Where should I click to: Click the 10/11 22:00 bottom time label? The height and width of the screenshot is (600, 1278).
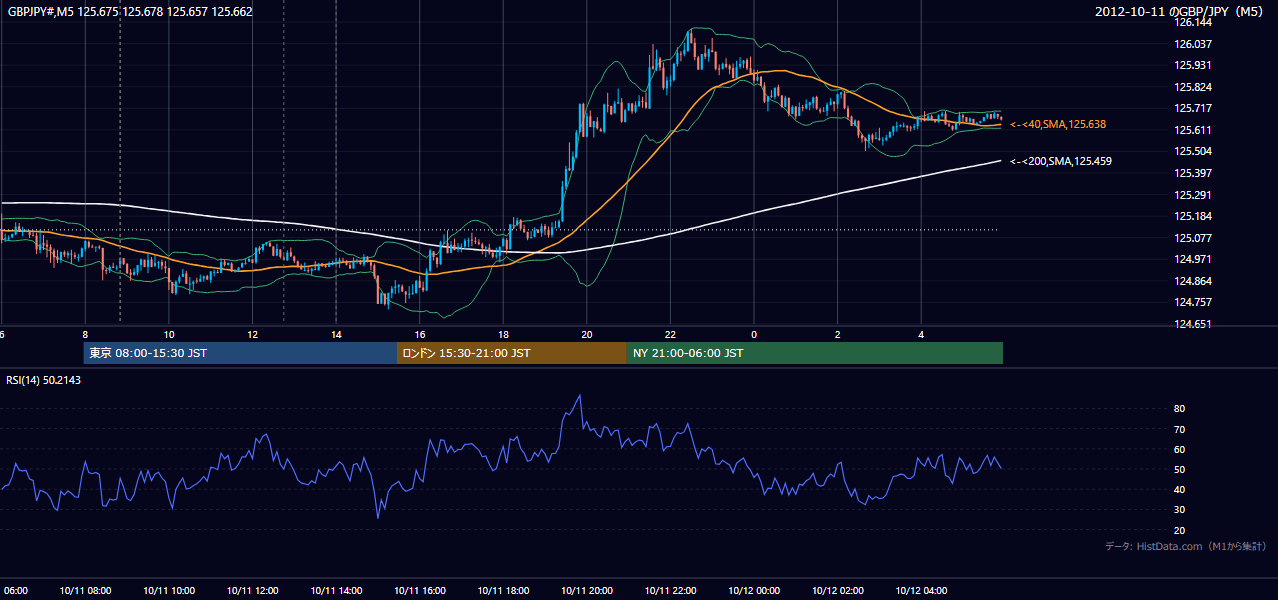pos(670,591)
